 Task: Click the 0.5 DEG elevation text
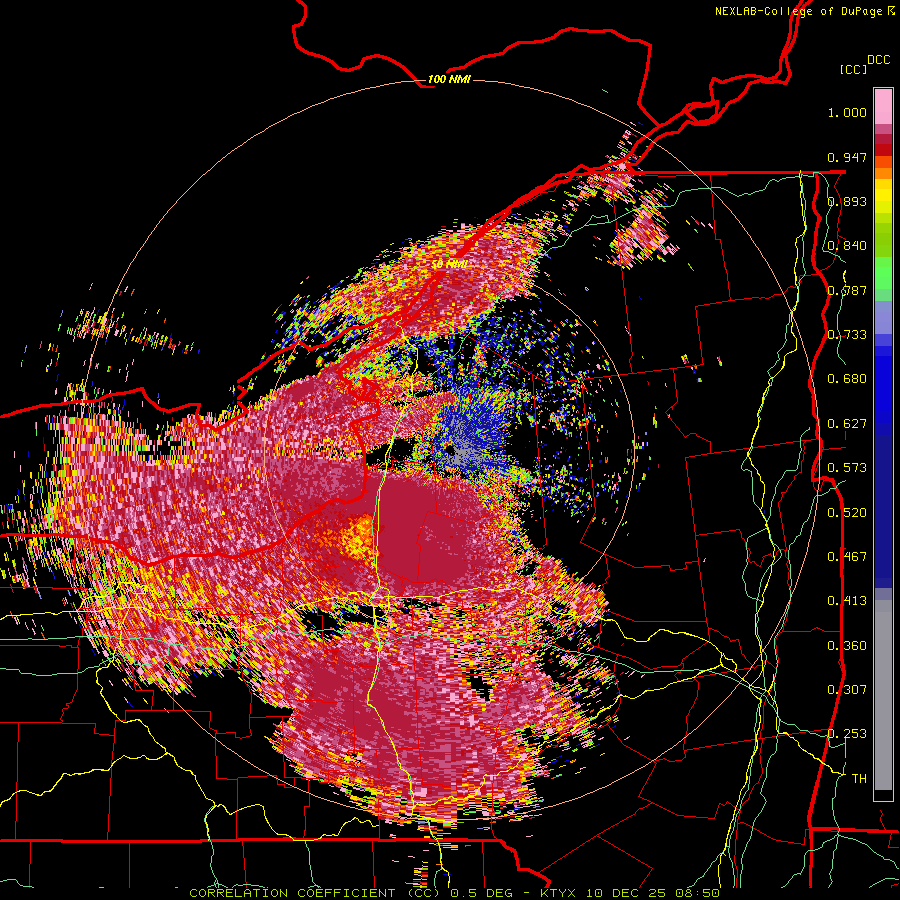point(481,893)
